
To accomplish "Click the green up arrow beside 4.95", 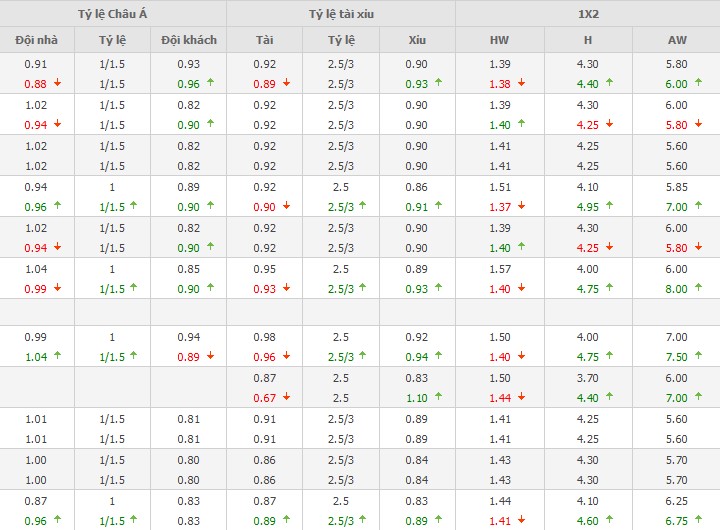I will [x=610, y=207].
